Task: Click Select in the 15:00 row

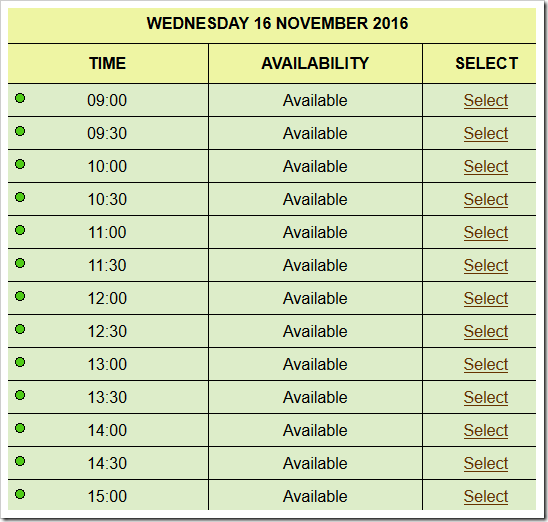Action: click(x=486, y=496)
